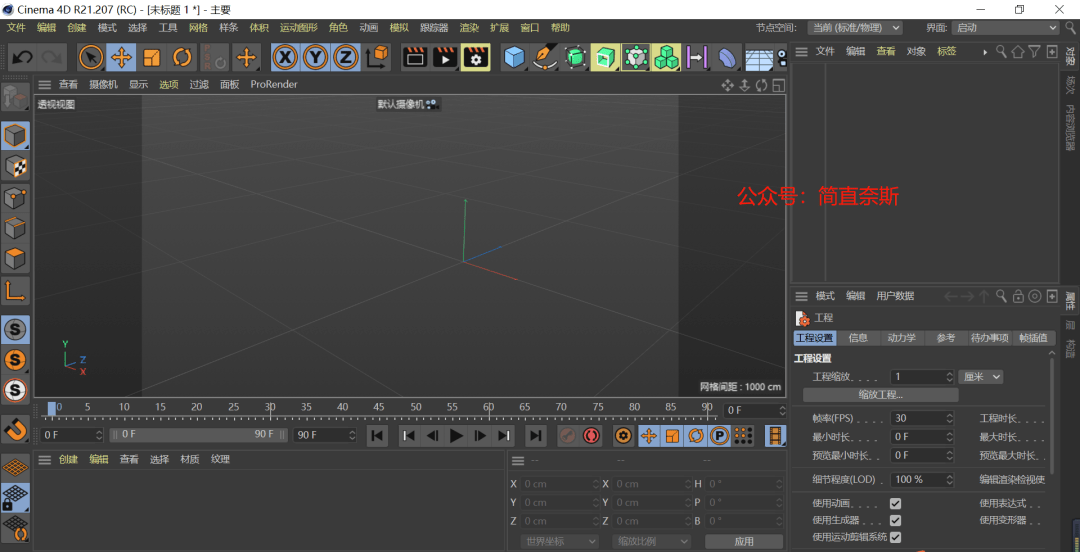Viewport: 1080px width, 552px height.
Task: Switch to Edges mode
Action: (x=16, y=229)
